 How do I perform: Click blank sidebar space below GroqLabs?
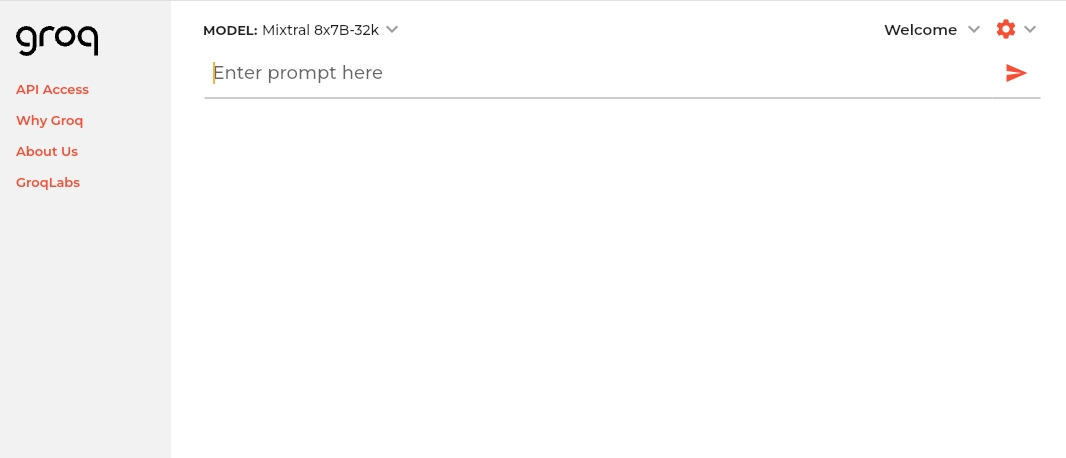pyautogui.click(x=85, y=320)
